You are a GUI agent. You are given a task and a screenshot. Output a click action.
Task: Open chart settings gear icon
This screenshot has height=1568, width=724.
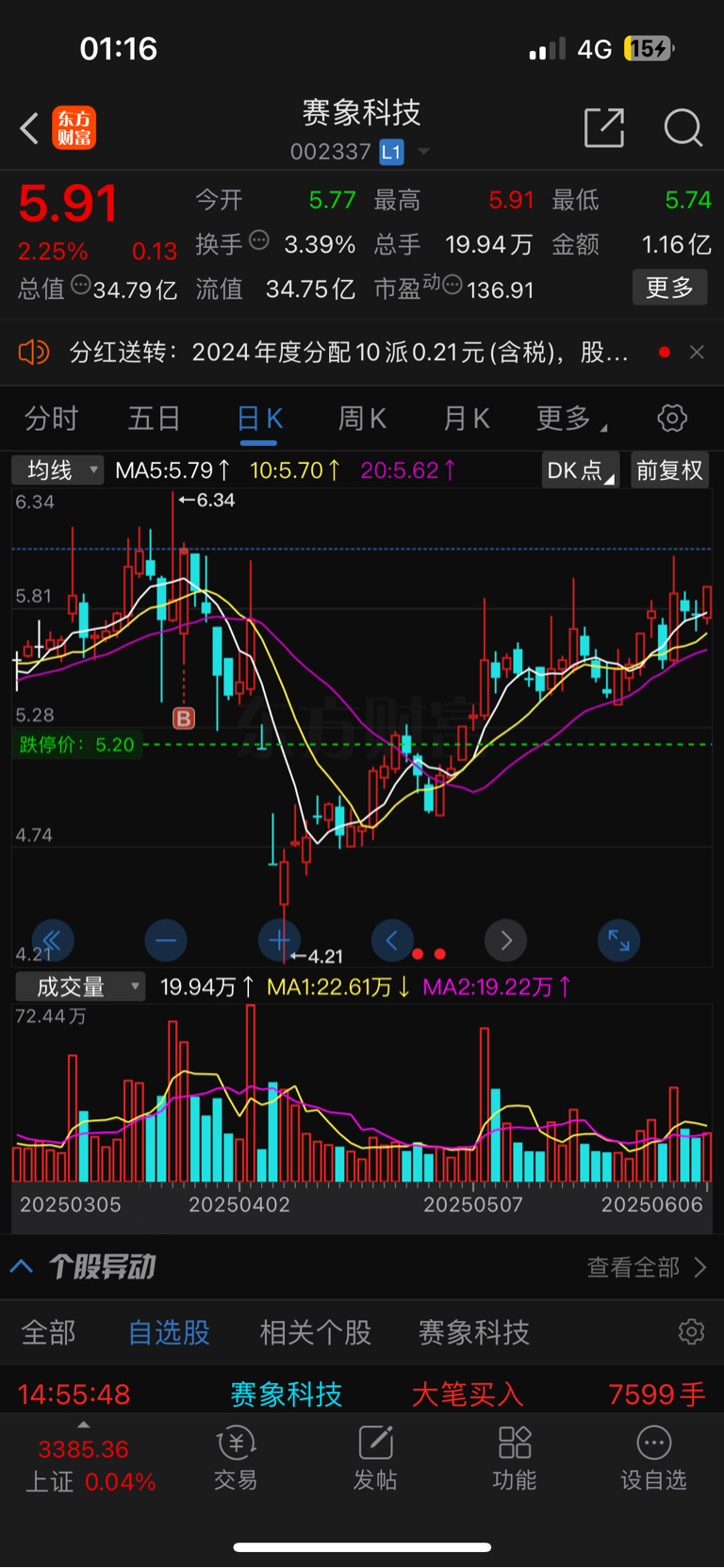(x=672, y=418)
